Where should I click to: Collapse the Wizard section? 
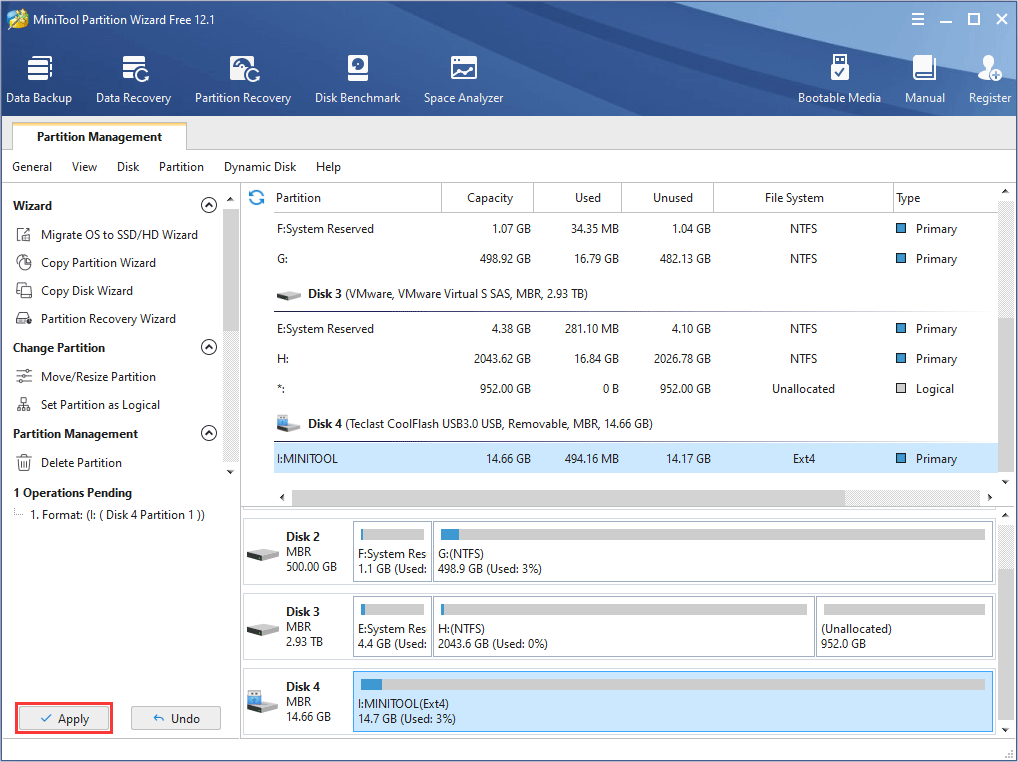tap(209, 205)
